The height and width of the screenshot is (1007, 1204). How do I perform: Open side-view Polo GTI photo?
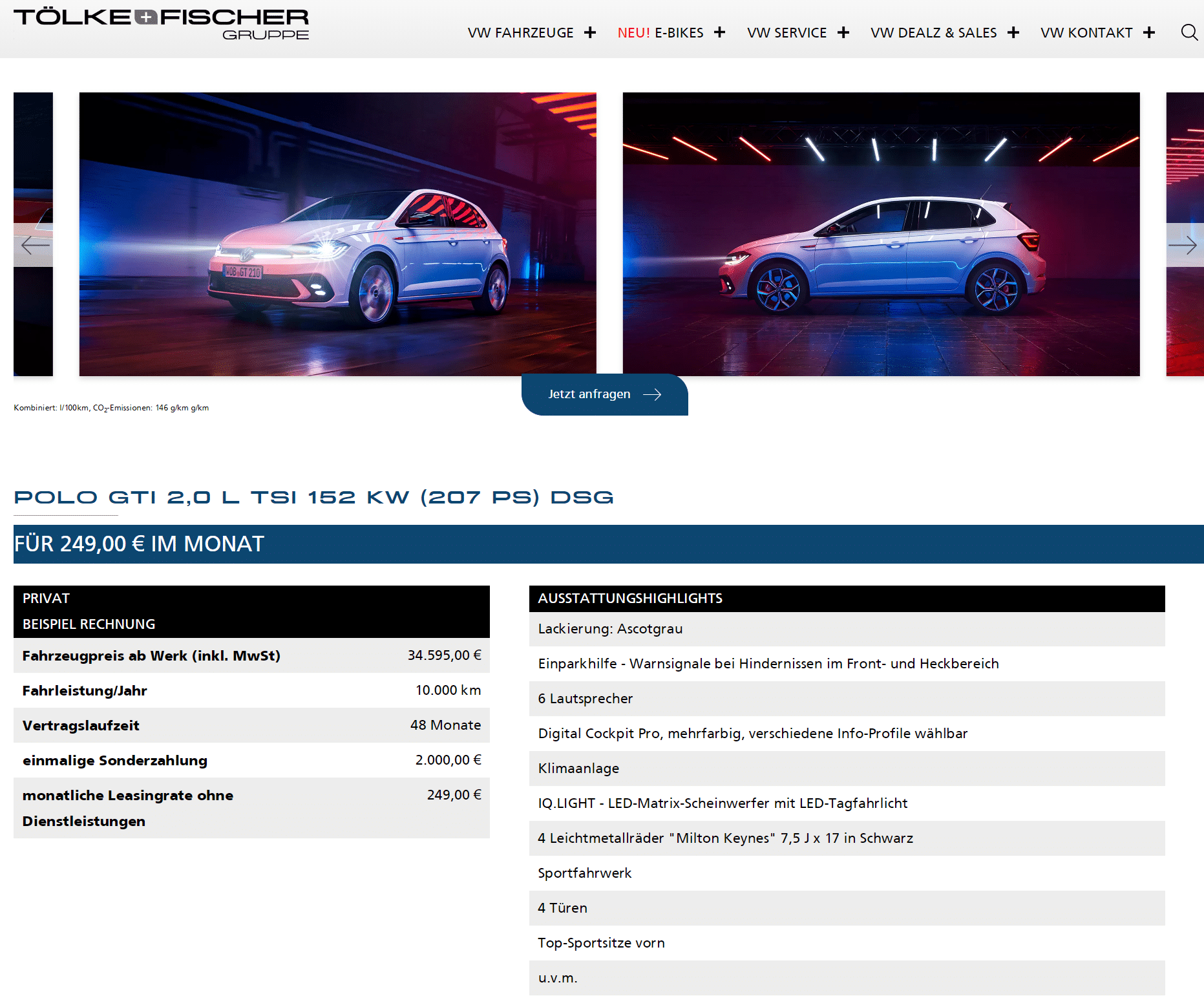[x=882, y=234]
